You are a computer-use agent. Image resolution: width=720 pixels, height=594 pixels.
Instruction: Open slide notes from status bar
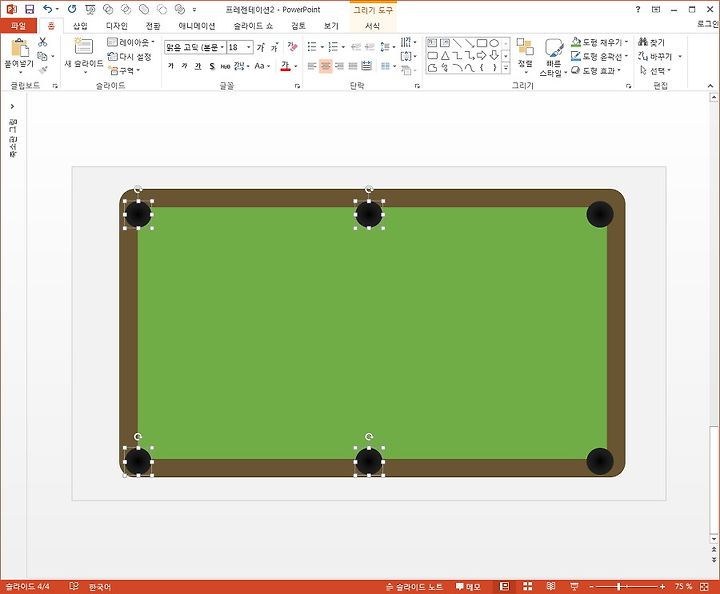click(x=414, y=586)
